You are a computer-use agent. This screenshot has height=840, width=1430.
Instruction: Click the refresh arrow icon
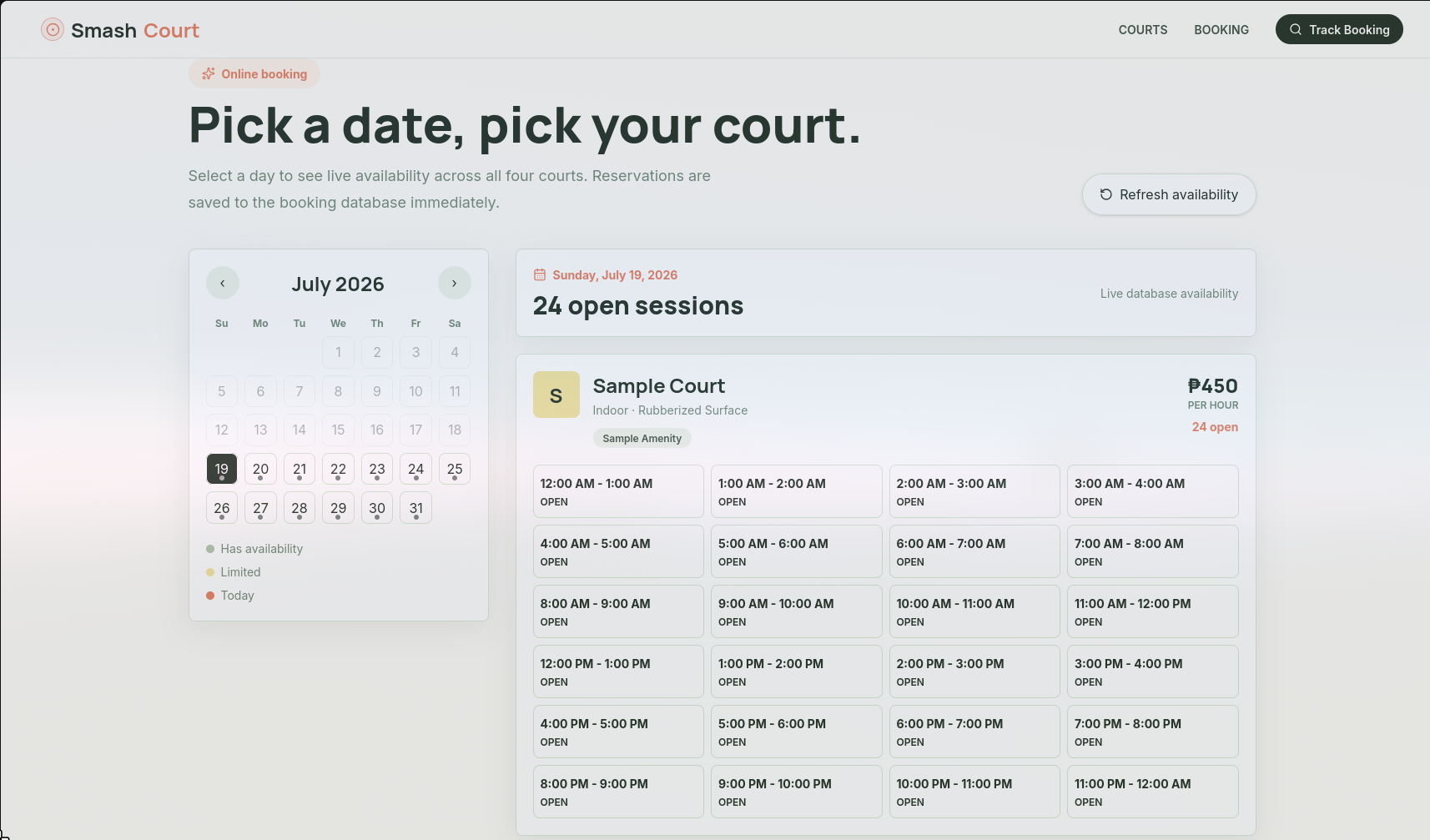[x=1105, y=194]
